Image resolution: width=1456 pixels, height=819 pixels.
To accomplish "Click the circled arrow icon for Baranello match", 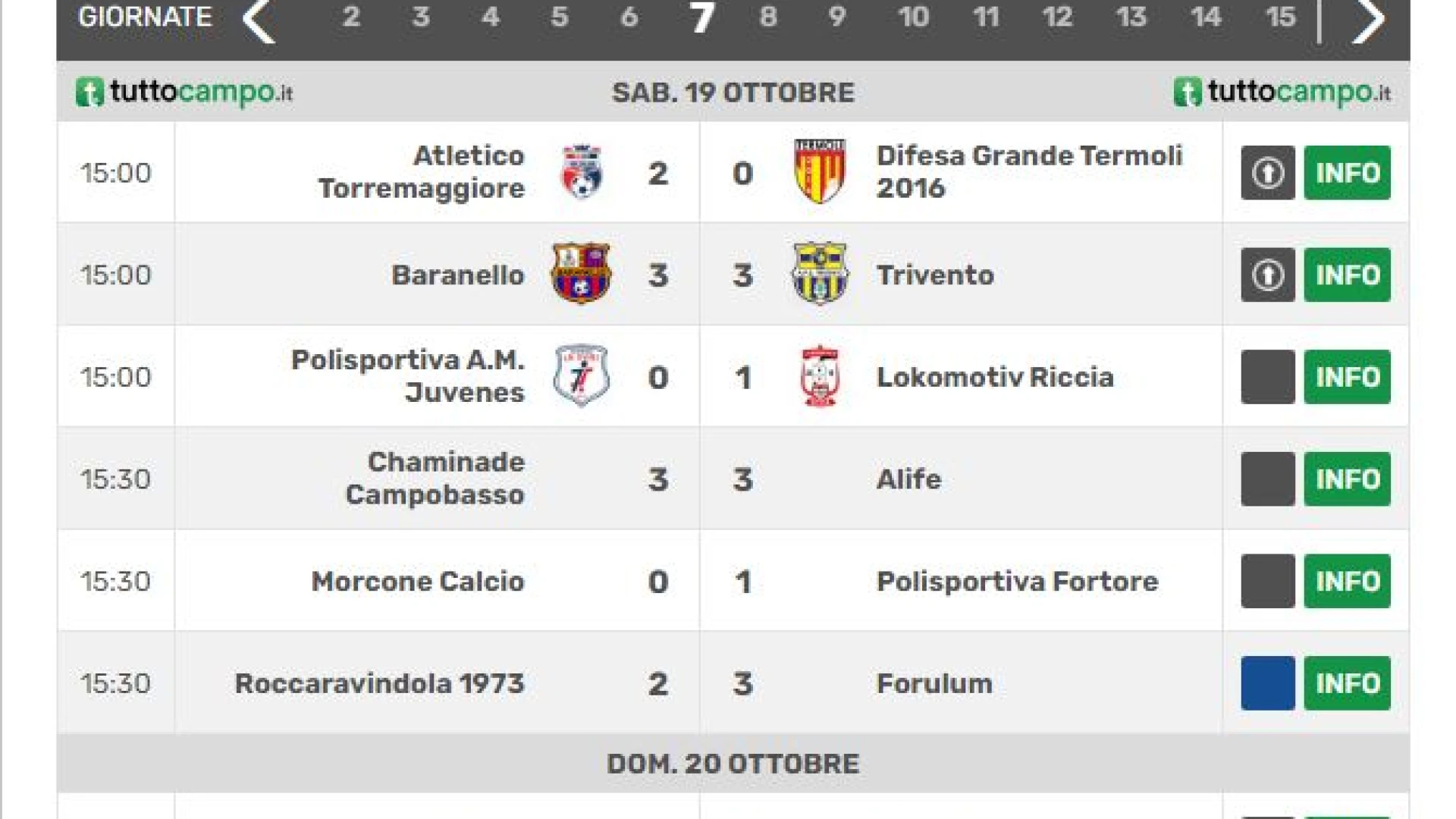I will tap(1268, 275).
